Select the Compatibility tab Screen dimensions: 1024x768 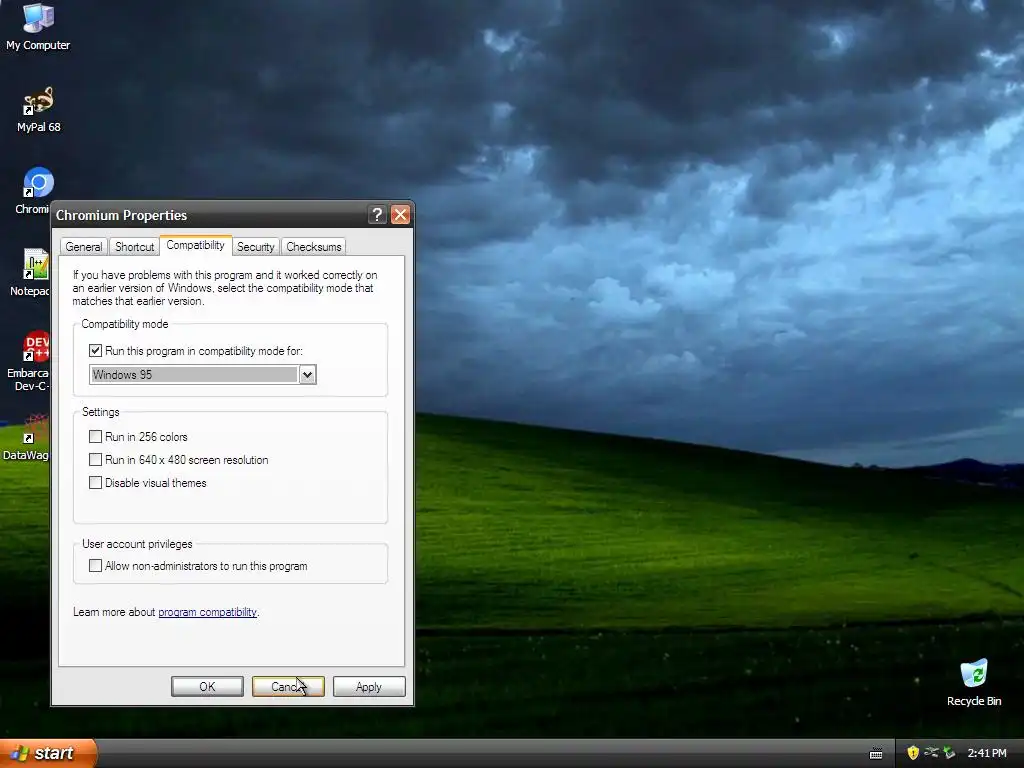(x=195, y=245)
